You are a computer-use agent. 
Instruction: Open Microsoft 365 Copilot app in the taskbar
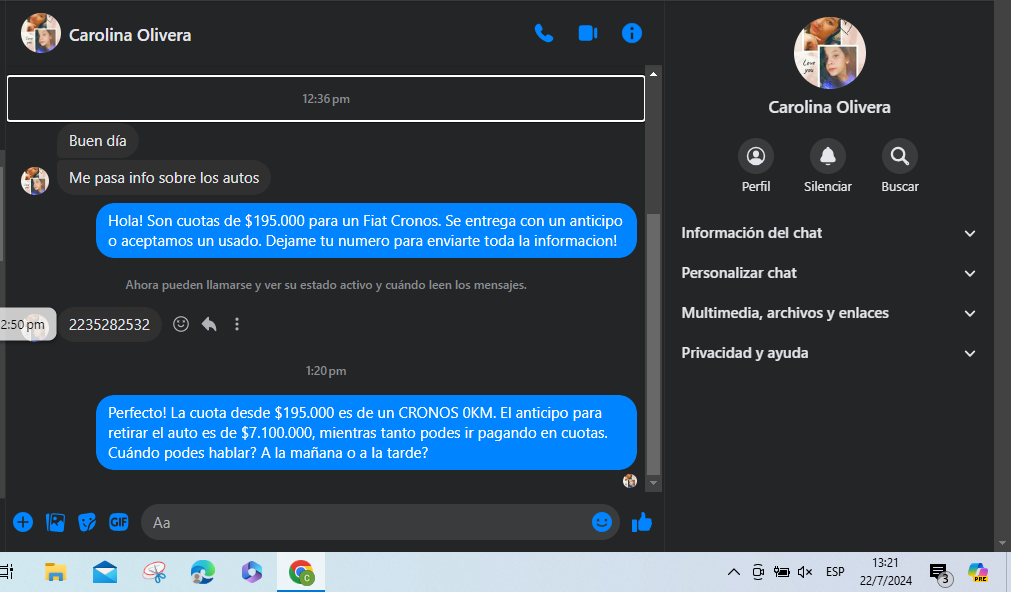pos(251,572)
